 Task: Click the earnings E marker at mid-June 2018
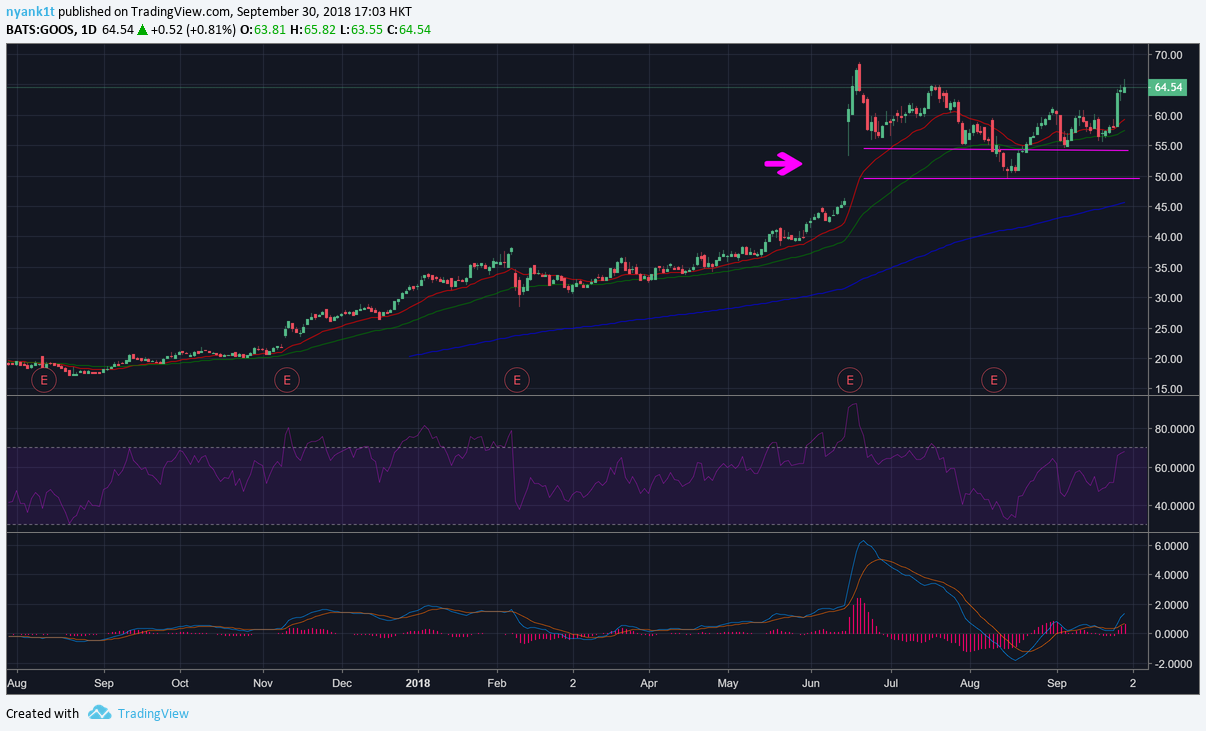849,380
